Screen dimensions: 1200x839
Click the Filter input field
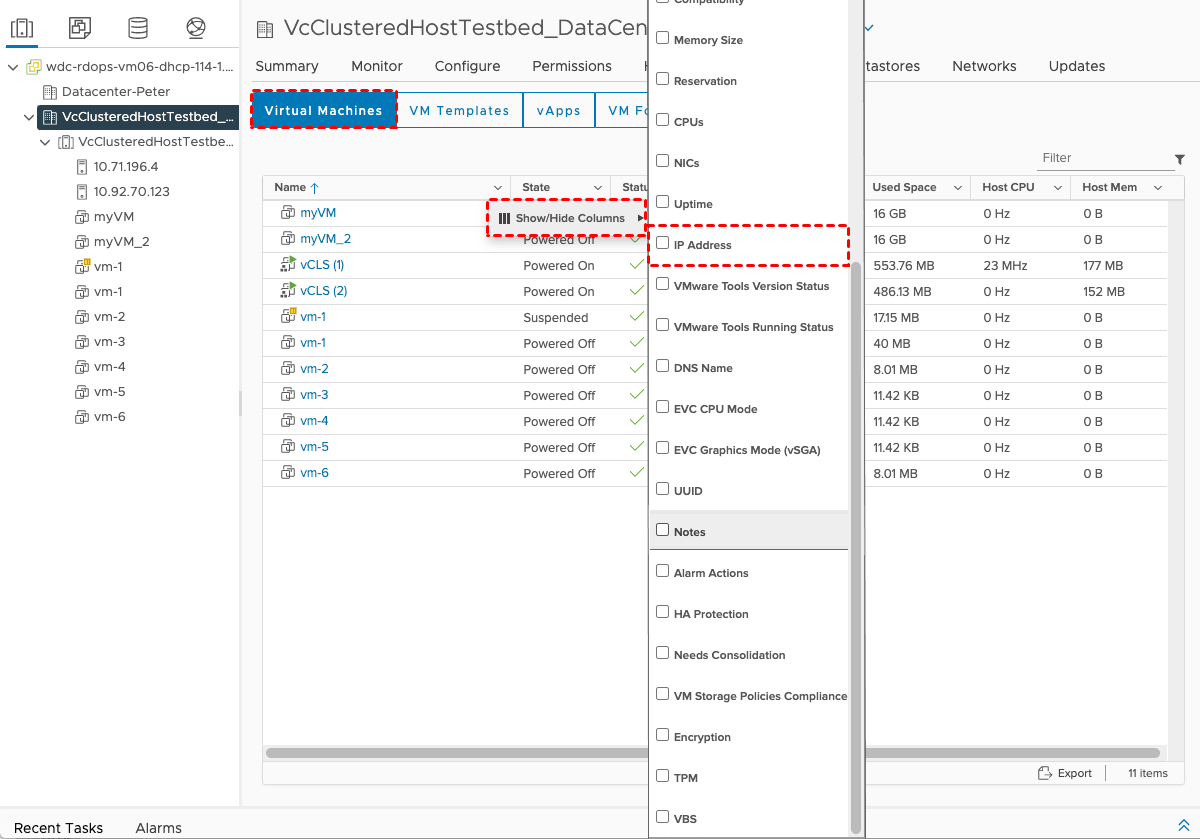pos(1105,158)
